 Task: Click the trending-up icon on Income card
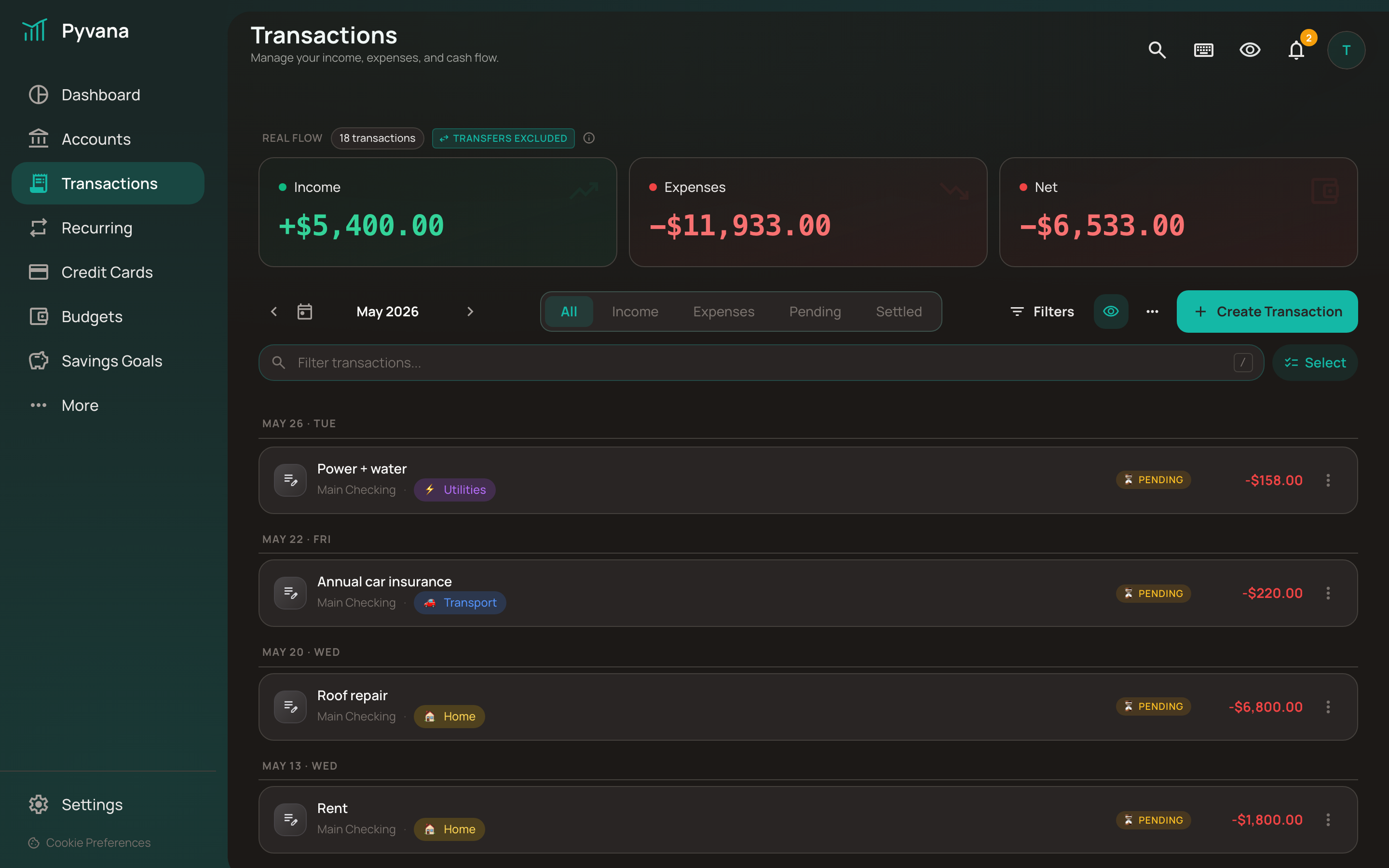pos(585,190)
